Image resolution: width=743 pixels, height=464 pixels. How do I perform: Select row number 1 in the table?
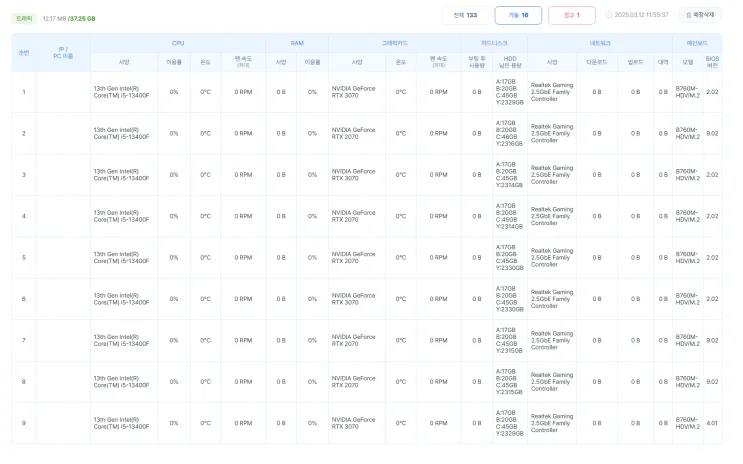click(x=24, y=92)
